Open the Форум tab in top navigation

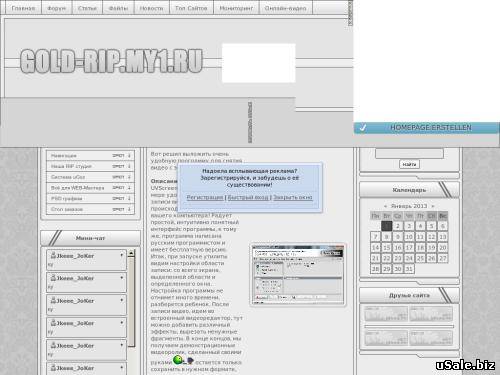click(x=56, y=8)
